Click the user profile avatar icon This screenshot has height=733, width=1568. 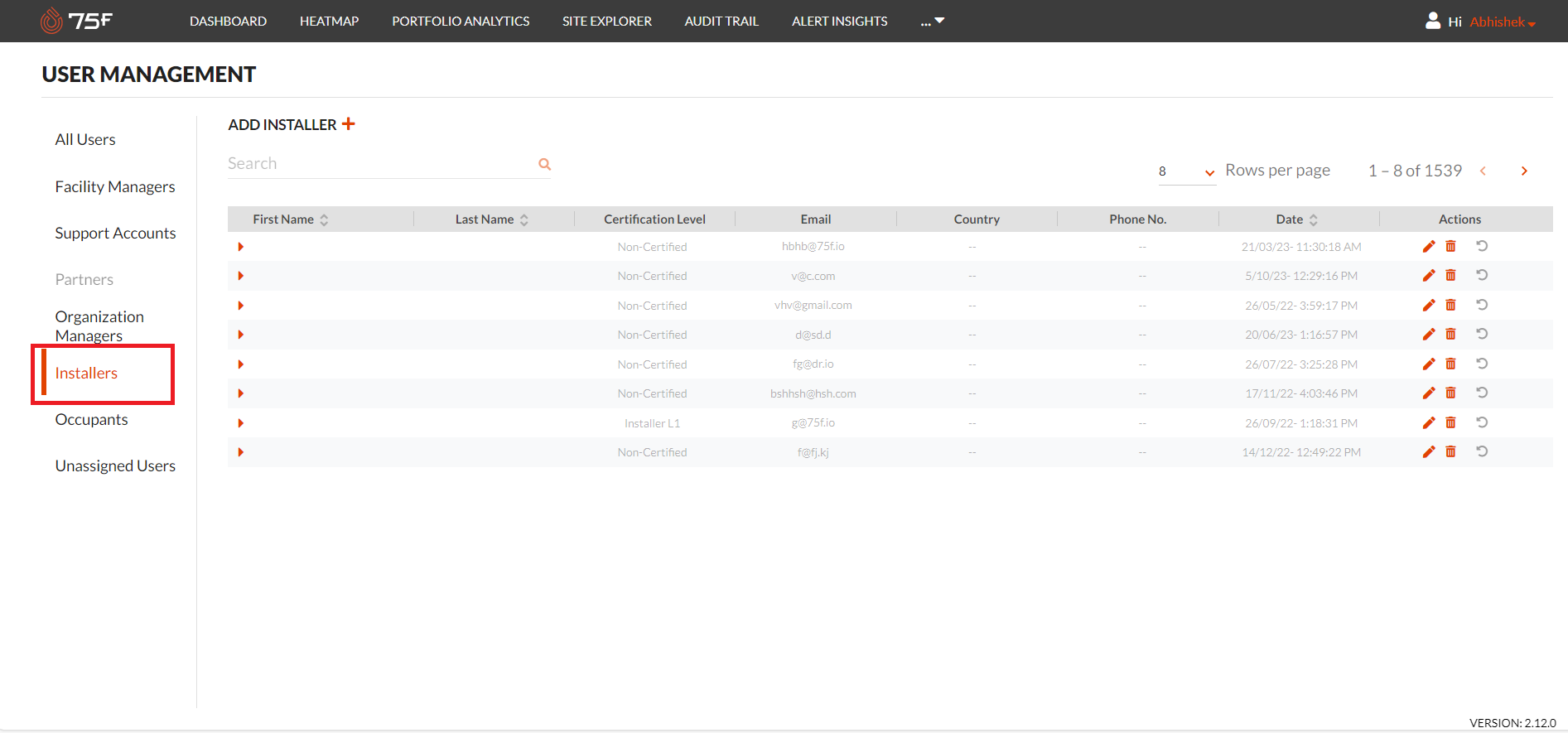[1433, 21]
